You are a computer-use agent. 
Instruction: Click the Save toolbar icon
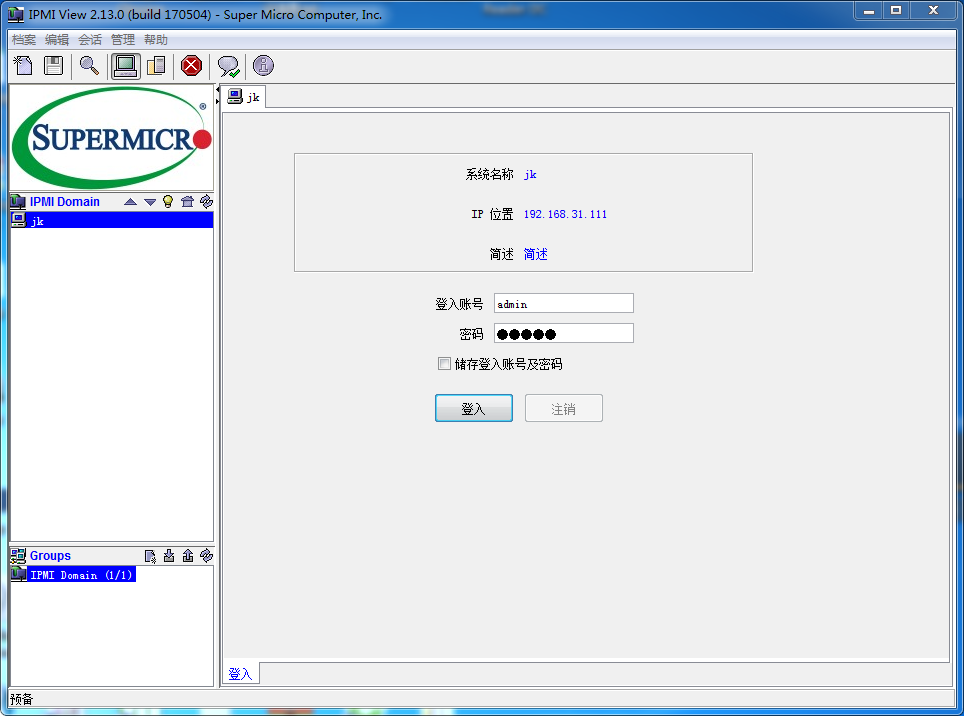53,65
